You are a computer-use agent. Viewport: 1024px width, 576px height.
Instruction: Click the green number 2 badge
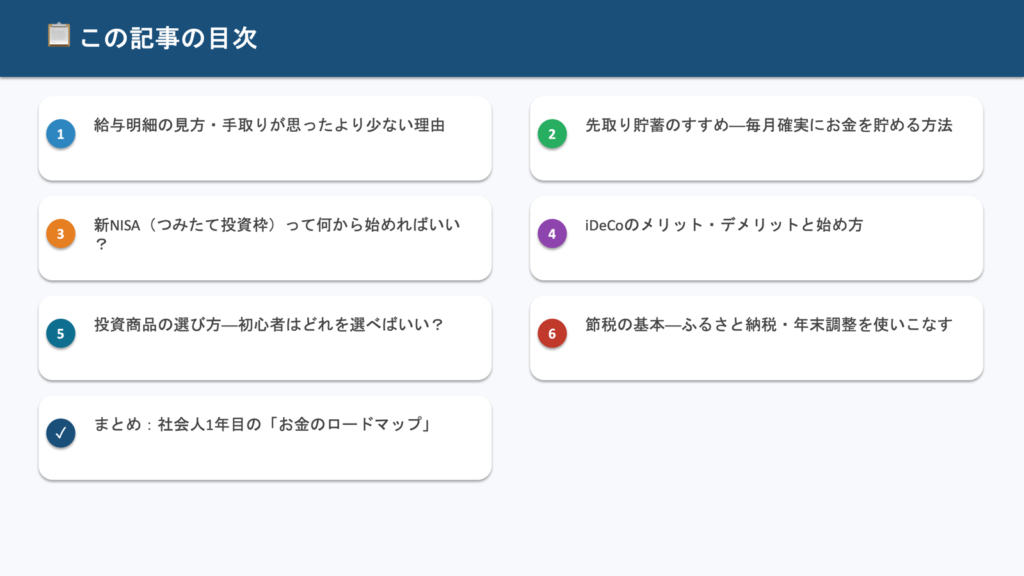(x=552, y=134)
